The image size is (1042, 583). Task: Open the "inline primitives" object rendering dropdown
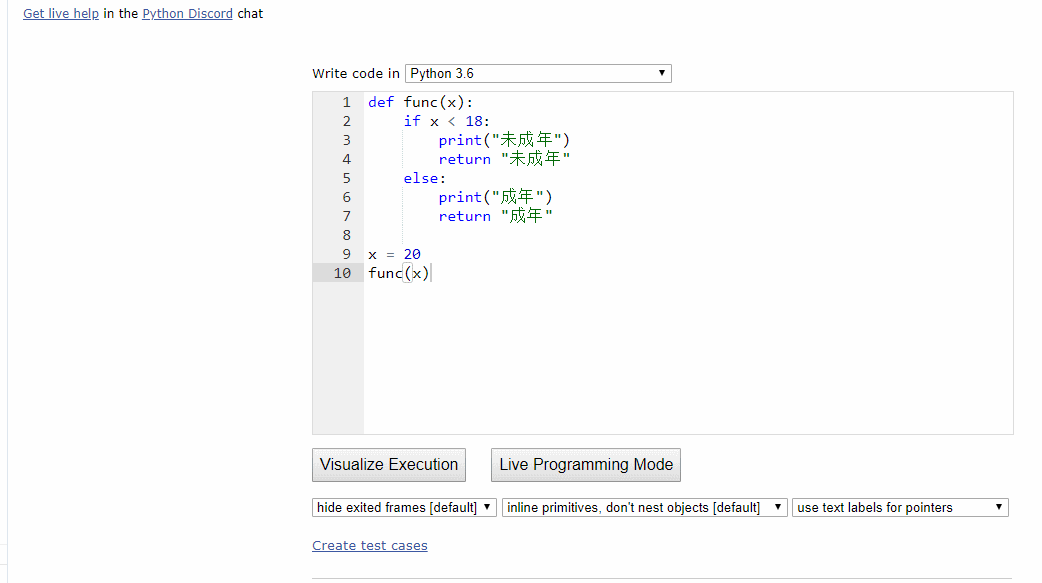(x=644, y=507)
